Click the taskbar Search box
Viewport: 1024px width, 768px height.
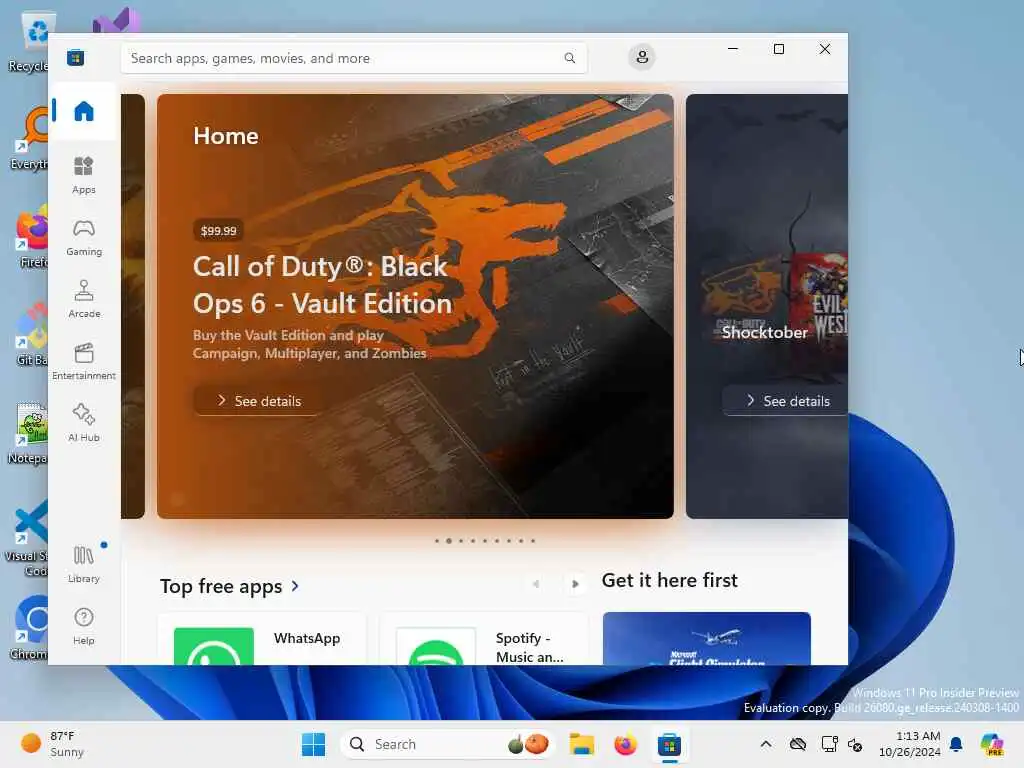447,744
